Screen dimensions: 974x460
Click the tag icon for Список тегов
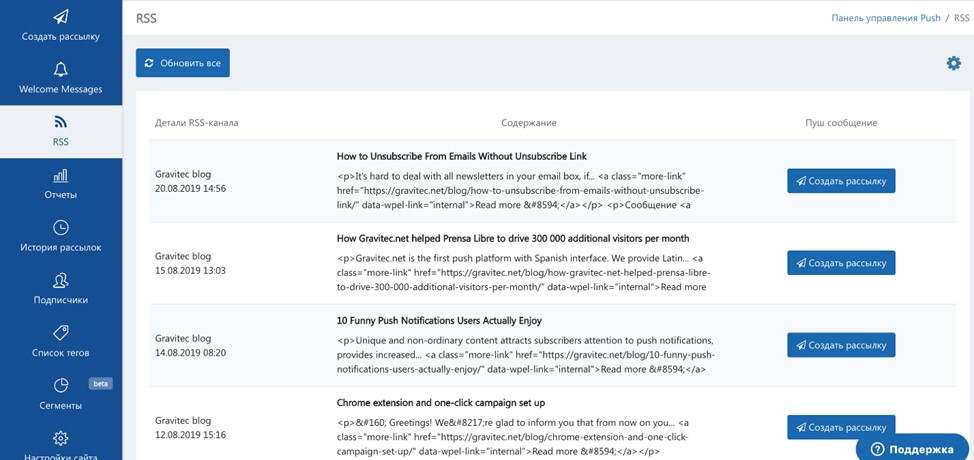tap(60, 333)
